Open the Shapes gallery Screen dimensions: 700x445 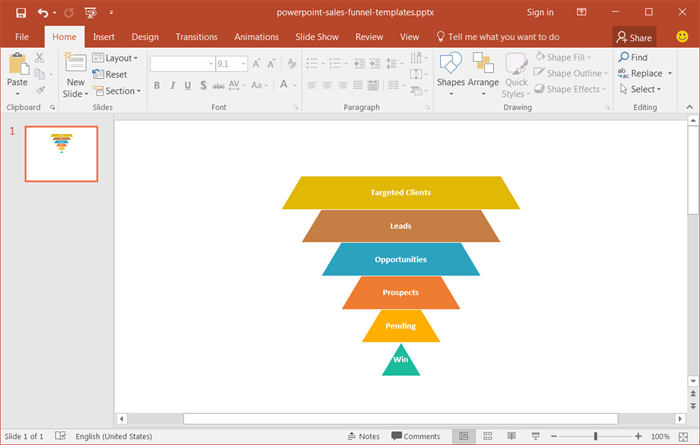click(x=451, y=72)
